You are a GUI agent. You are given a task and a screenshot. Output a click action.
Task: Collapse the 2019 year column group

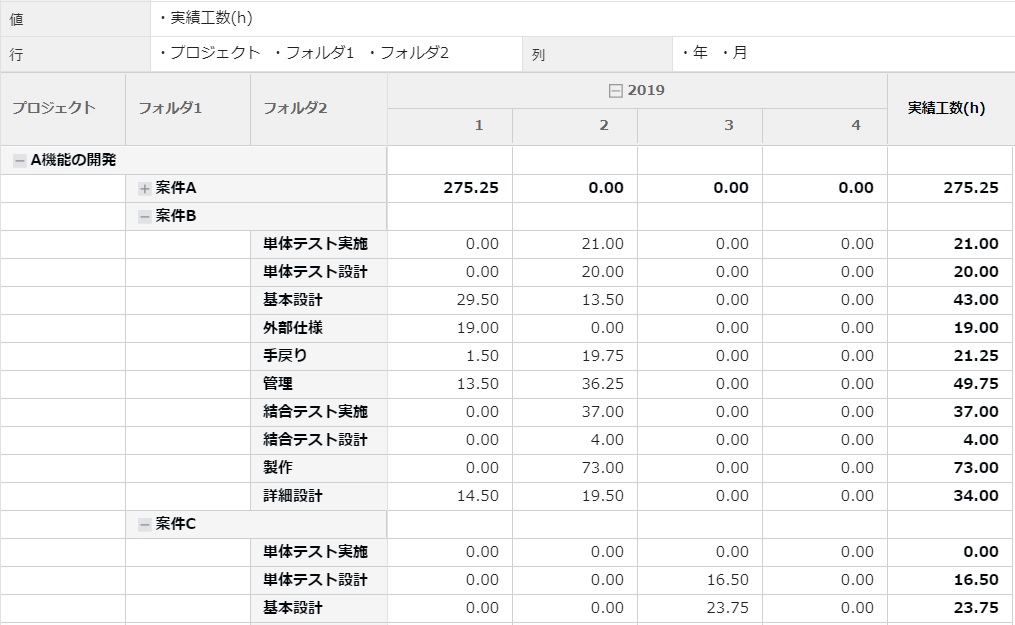point(616,91)
